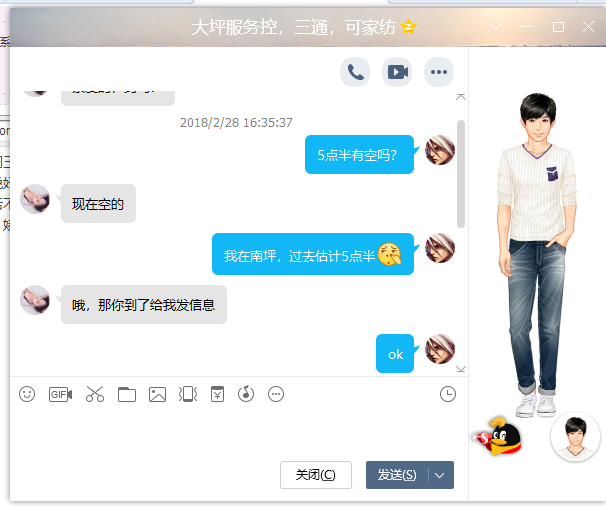Screen dimensions: 606x506
Task: Click the QQ show full-body avatar
Action: tap(536, 255)
